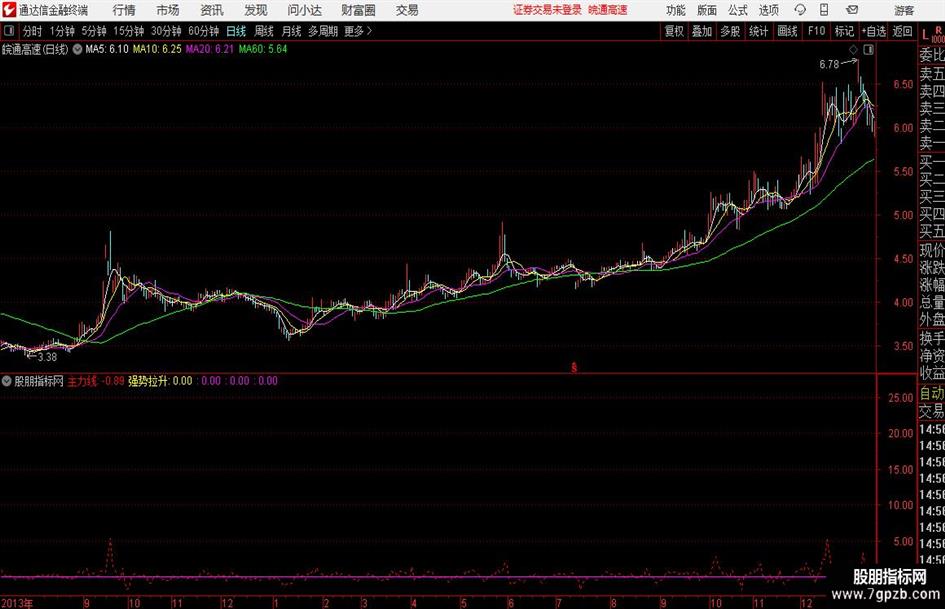
Task: Click the diamond icon above the chart
Action: 853,50
